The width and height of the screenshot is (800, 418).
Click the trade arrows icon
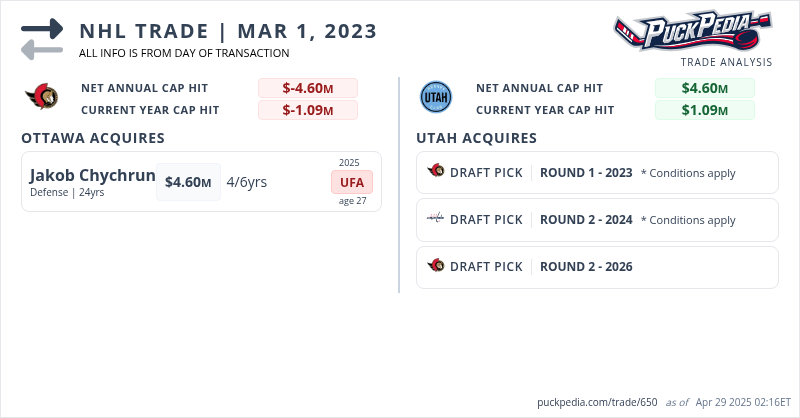coord(42,38)
